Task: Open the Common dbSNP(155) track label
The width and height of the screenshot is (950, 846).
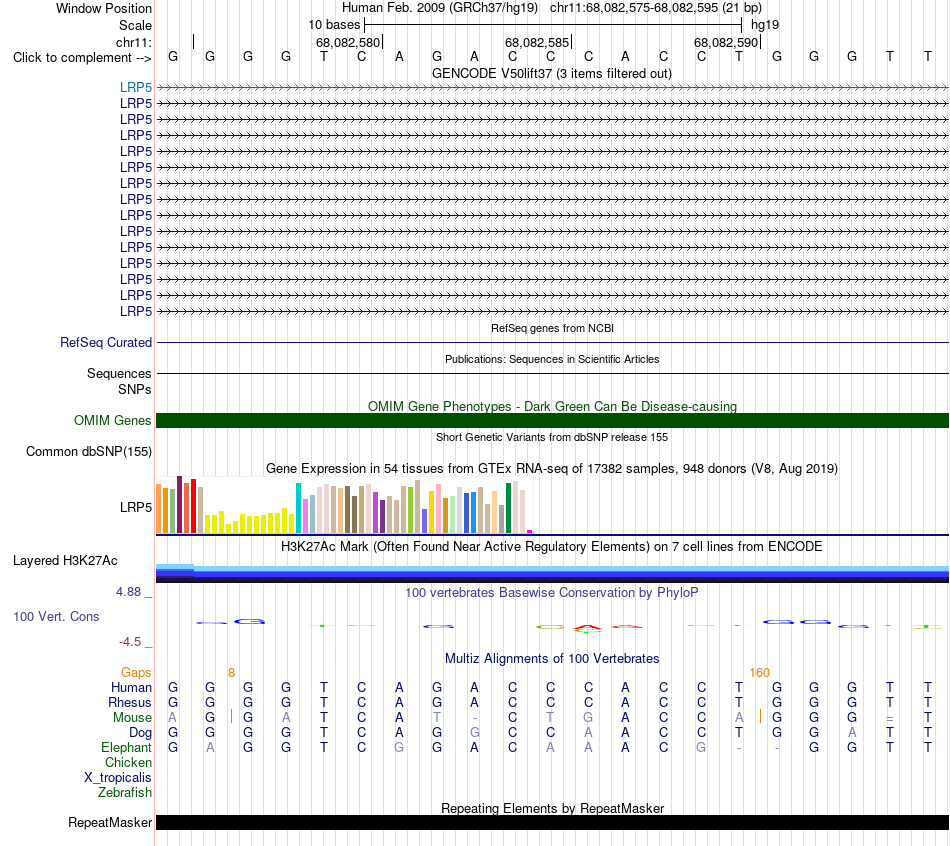Action: 89,451
